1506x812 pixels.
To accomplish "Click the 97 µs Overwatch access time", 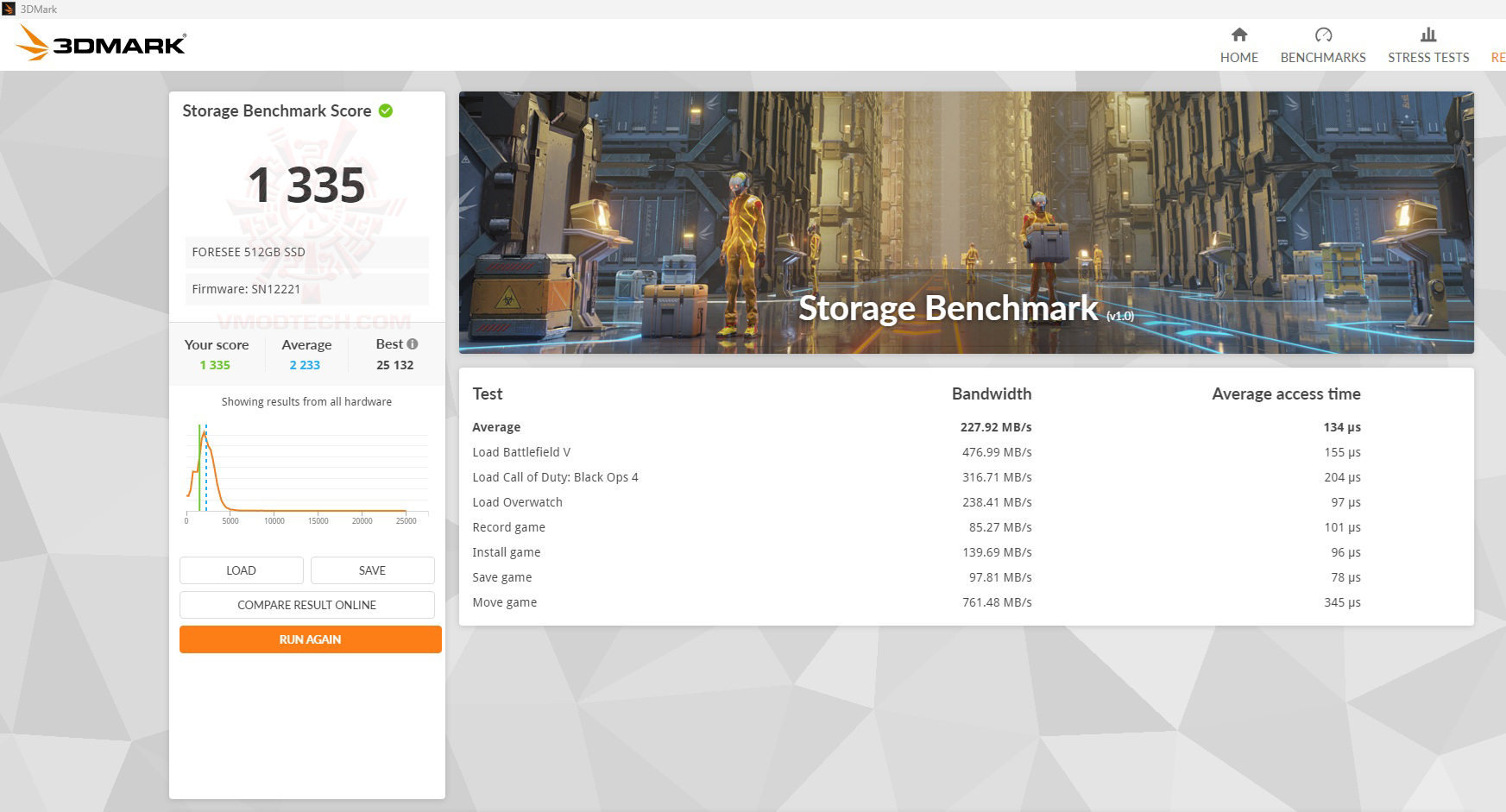I will (x=1345, y=502).
